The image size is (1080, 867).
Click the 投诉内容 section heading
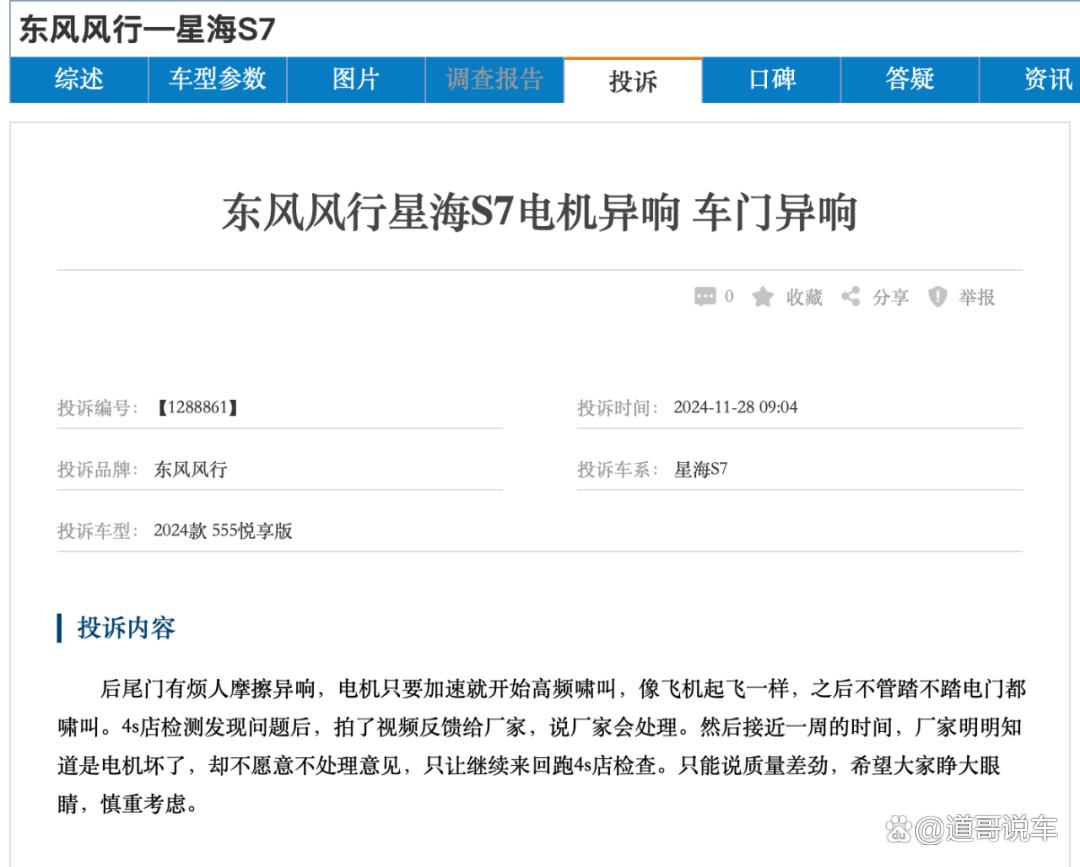point(126,628)
